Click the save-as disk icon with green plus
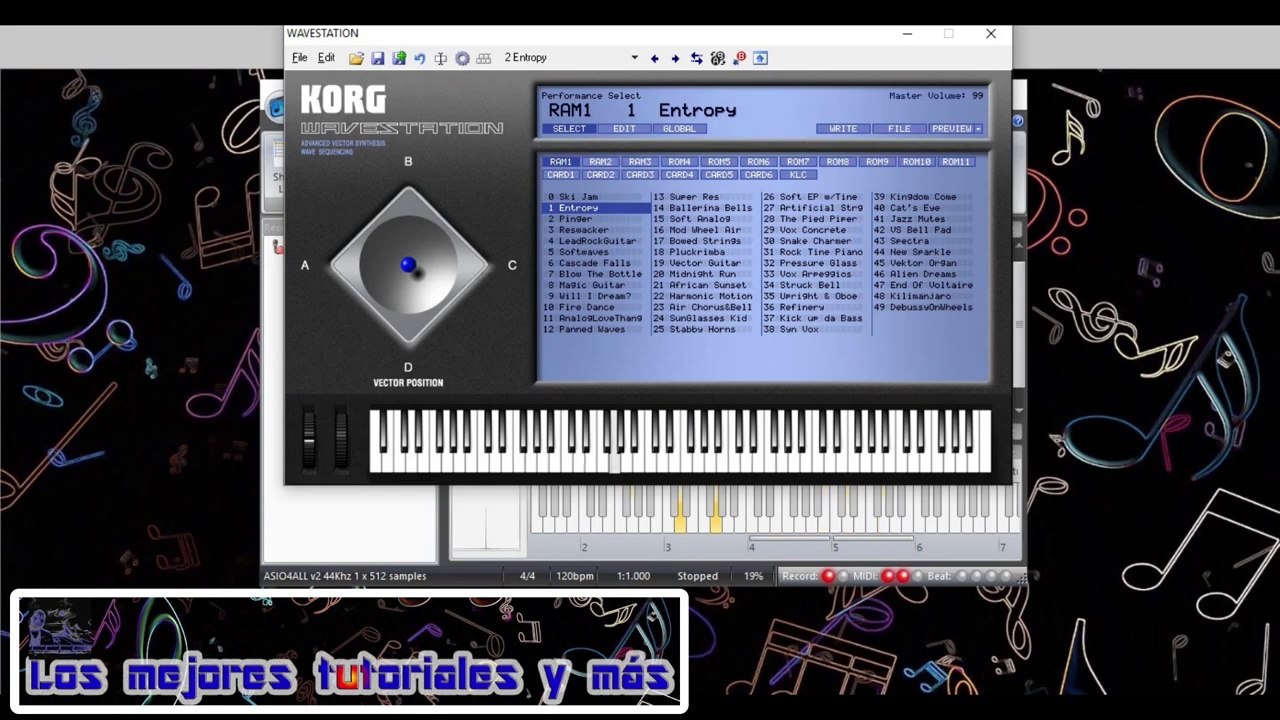This screenshot has width=1280, height=720. point(399,59)
